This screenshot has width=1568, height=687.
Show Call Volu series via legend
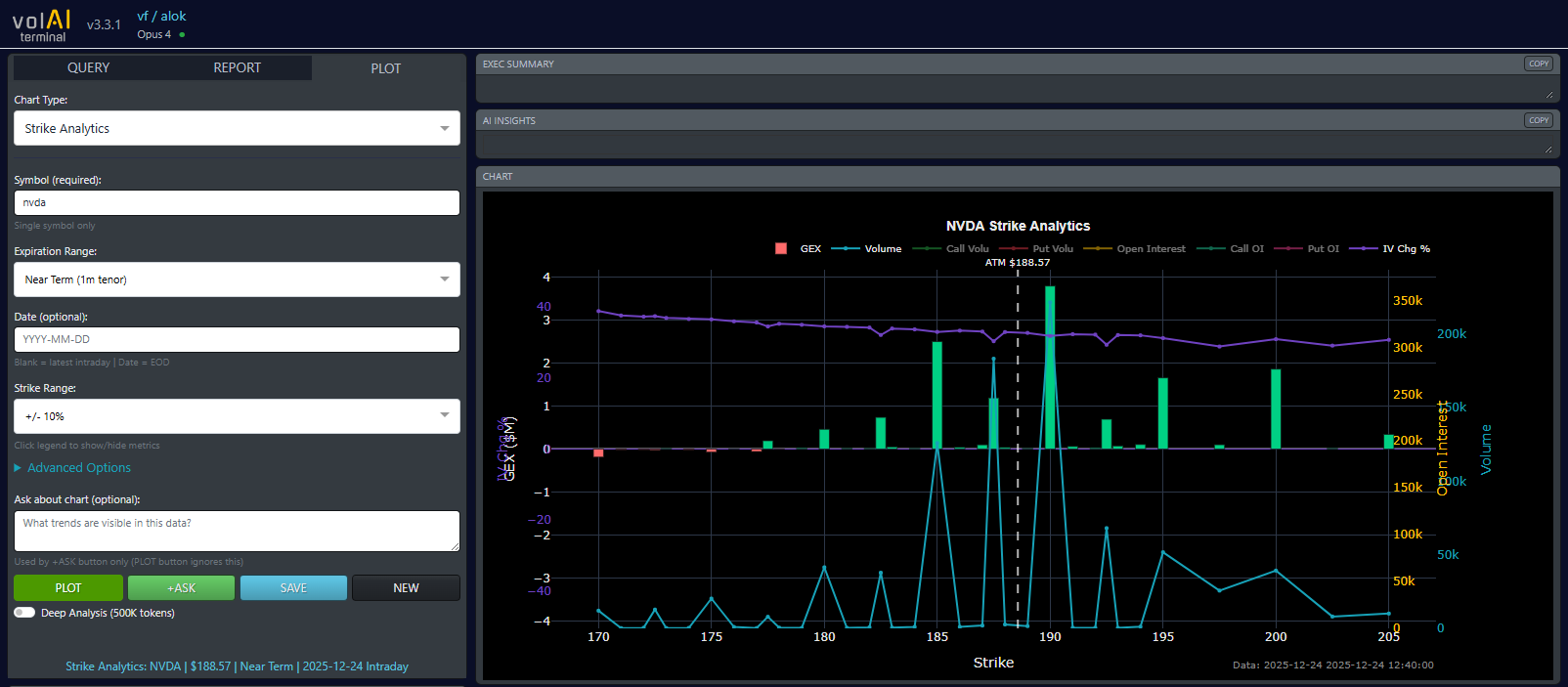(950, 248)
